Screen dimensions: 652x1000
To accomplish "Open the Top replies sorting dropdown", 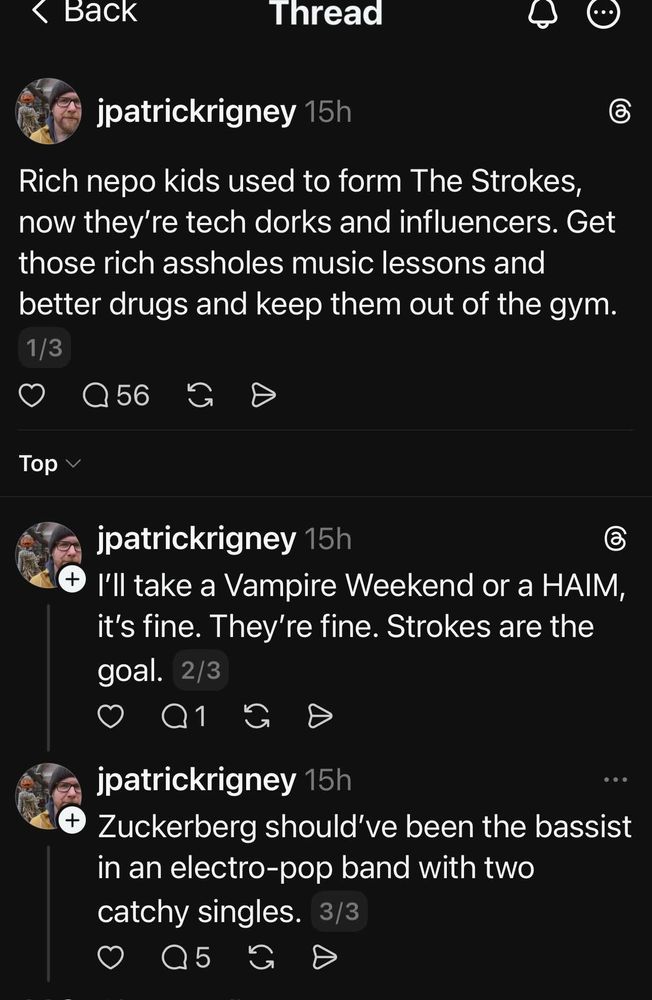I will pos(47,463).
